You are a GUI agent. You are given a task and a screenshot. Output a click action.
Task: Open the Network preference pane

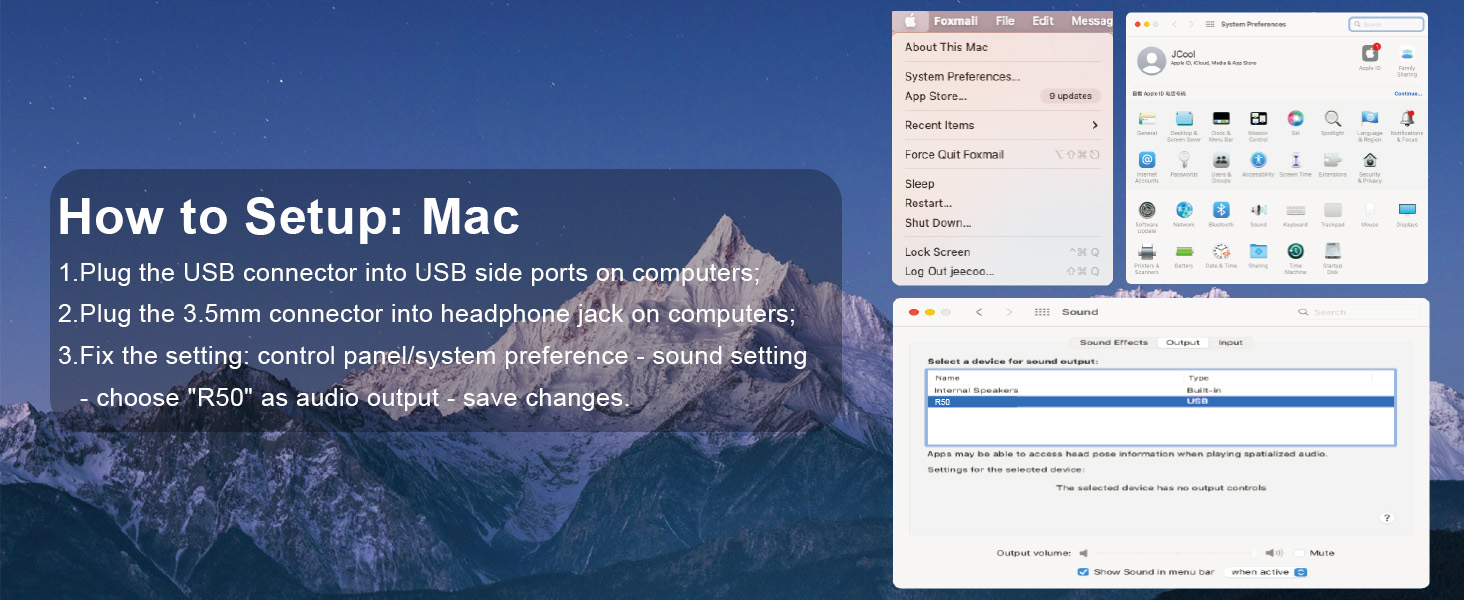(1185, 212)
